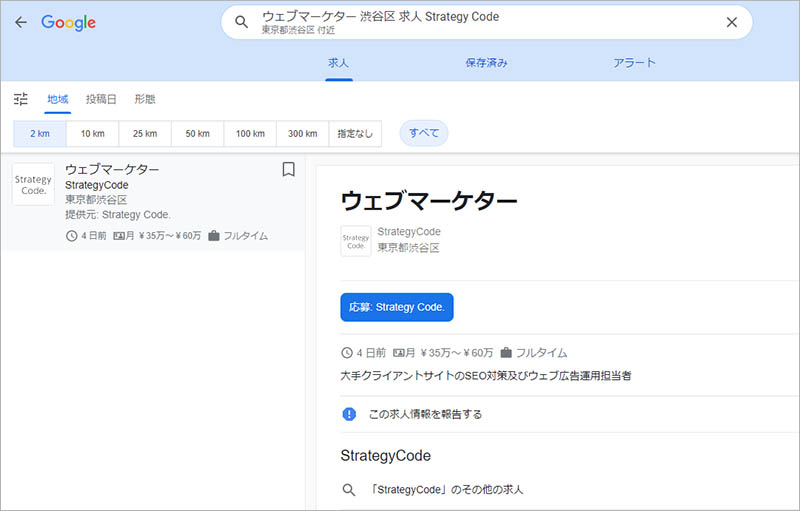This screenshot has width=800, height=511.
Task: Switch to the 保存済み tab
Action: [486, 63]
